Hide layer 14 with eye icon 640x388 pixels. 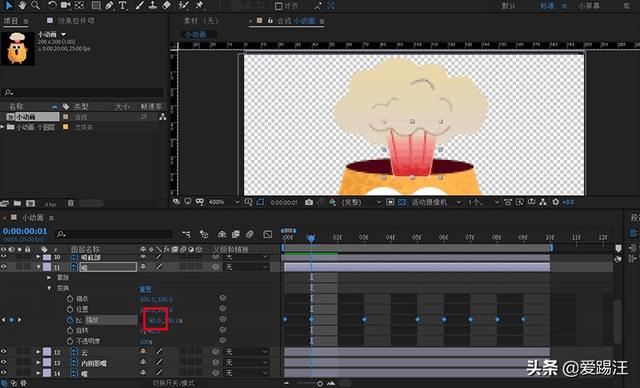pyautogui.click(x=4, y=372)
